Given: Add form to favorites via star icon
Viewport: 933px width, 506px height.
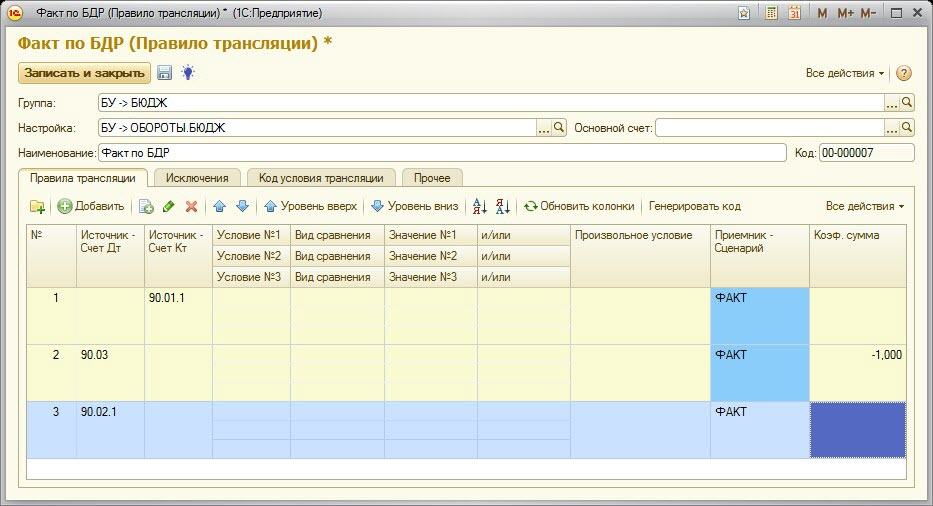Looking at the screenshot, I should click(x=743, y=14).
